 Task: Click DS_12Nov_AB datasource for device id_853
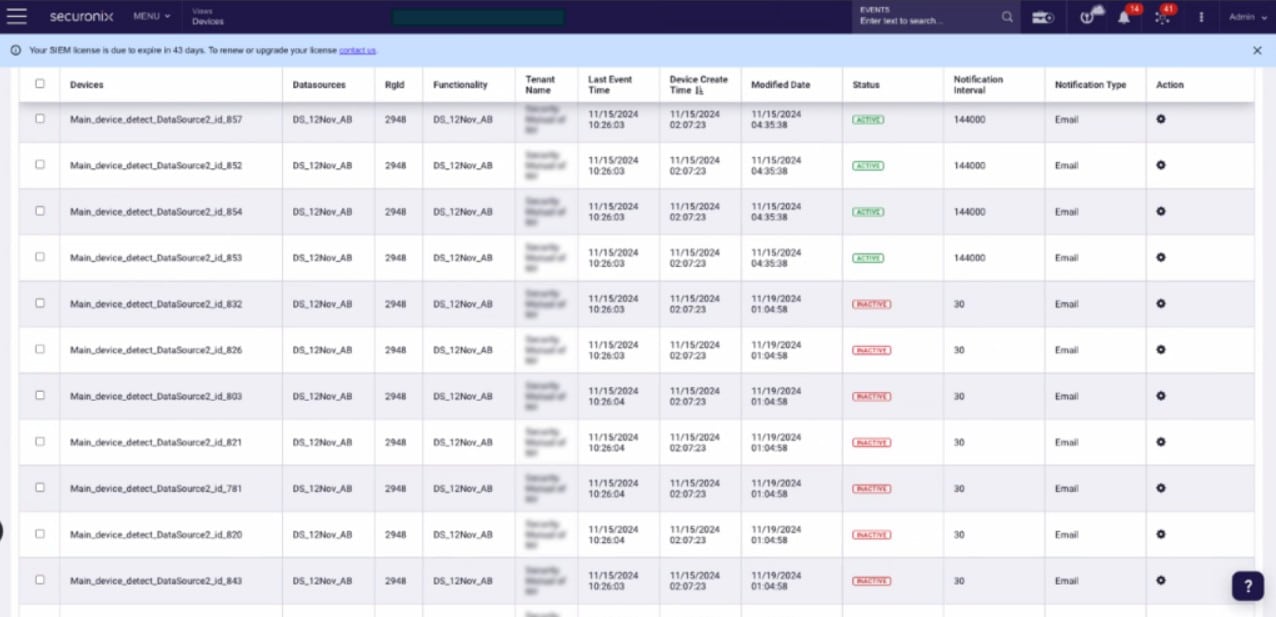tap(322, 258)
